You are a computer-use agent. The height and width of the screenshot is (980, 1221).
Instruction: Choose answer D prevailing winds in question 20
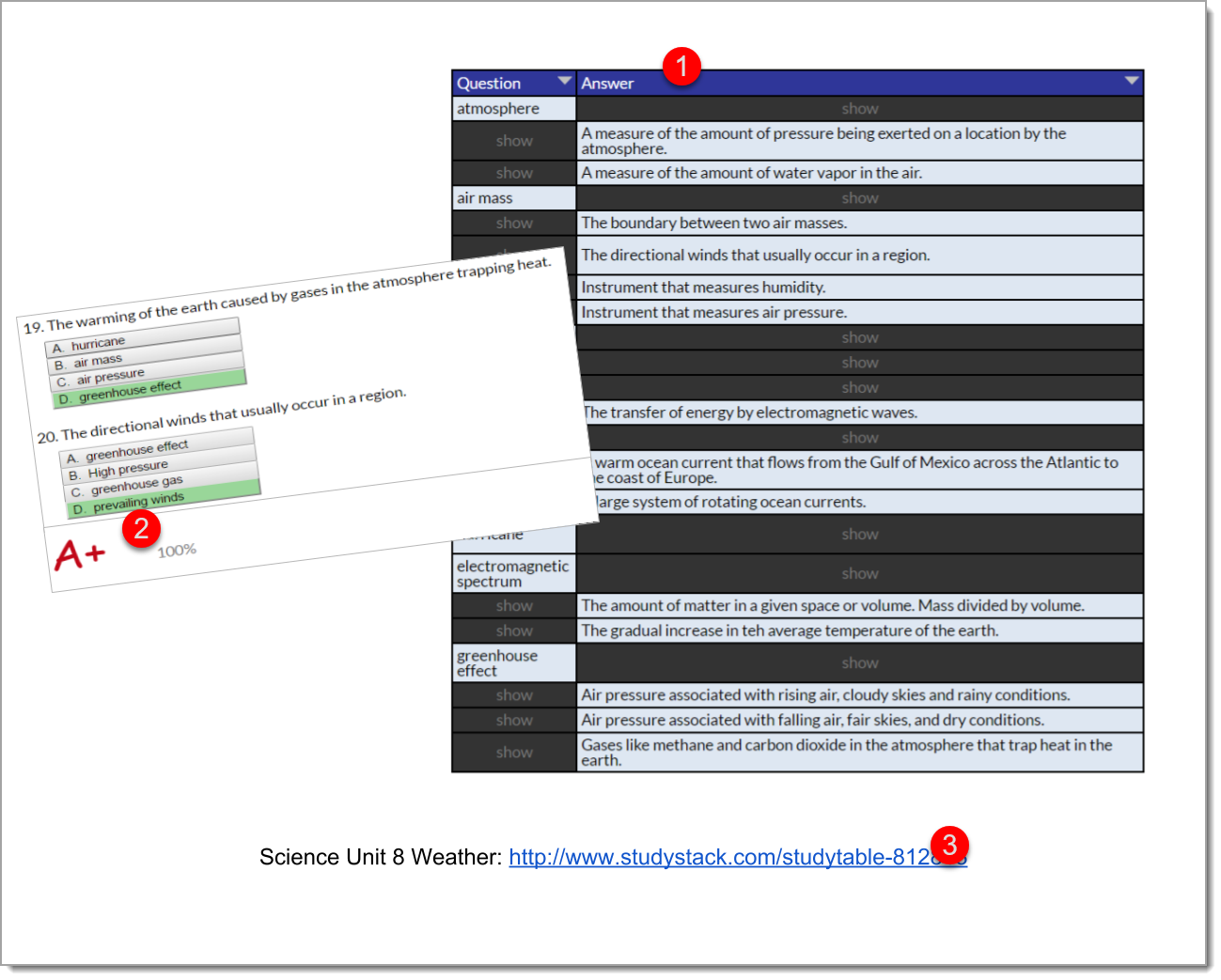(x=163, y=499)
